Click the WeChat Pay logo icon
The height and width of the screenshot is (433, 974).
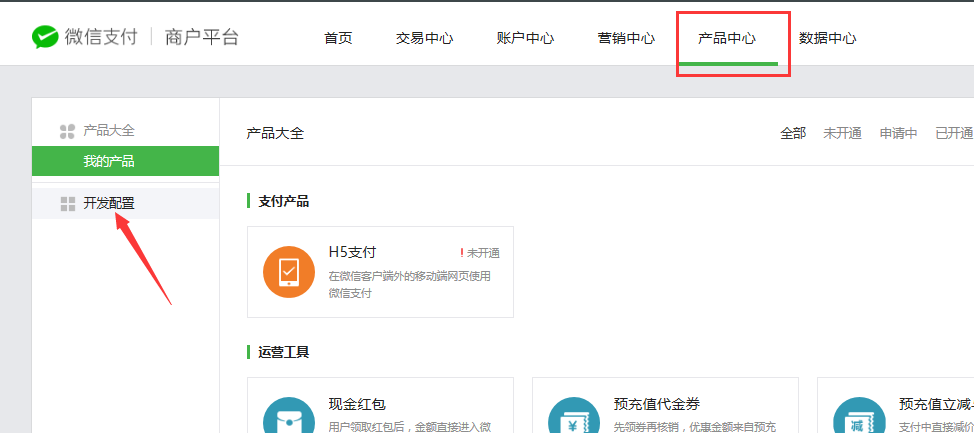click(x=45, y=38)
